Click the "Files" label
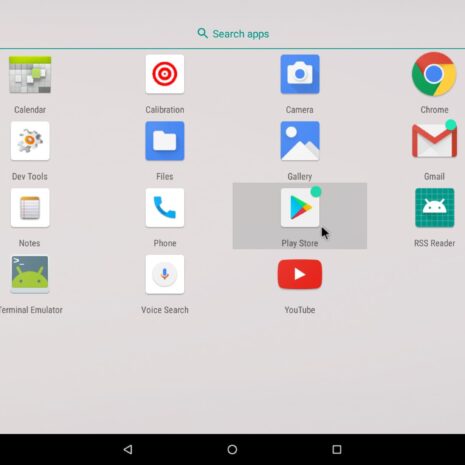Image resolution: width=465 pixels, height=465 pixels. tap(165, 176)
